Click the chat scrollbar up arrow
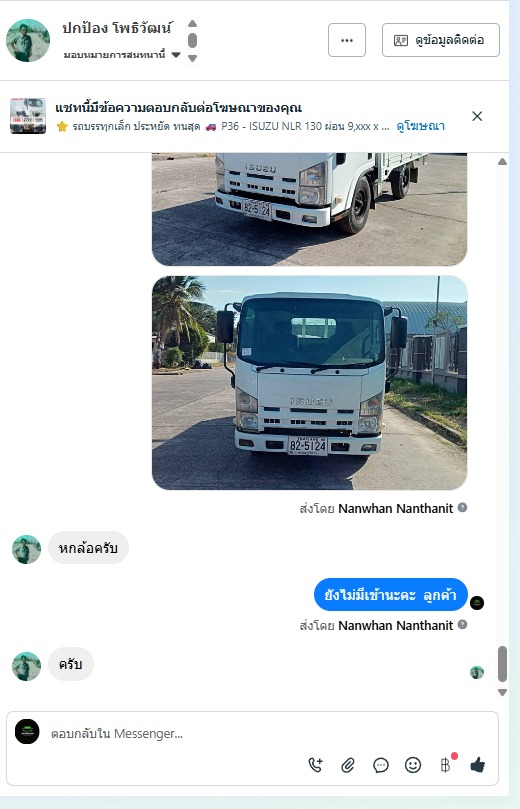Viewport: 520px width, 809px height. (502, 162)
